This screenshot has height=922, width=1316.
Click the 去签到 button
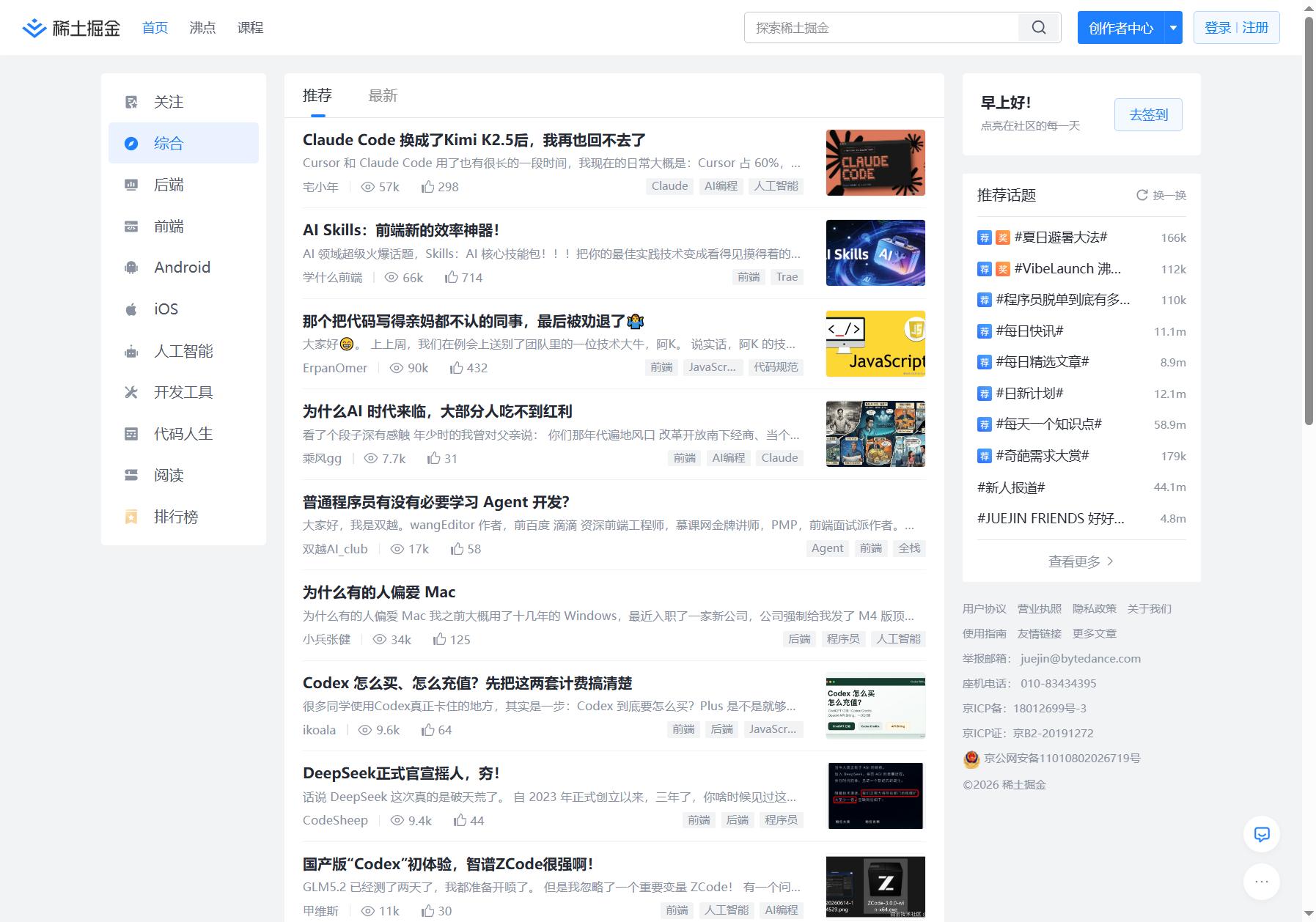(x=1148, y=114)
